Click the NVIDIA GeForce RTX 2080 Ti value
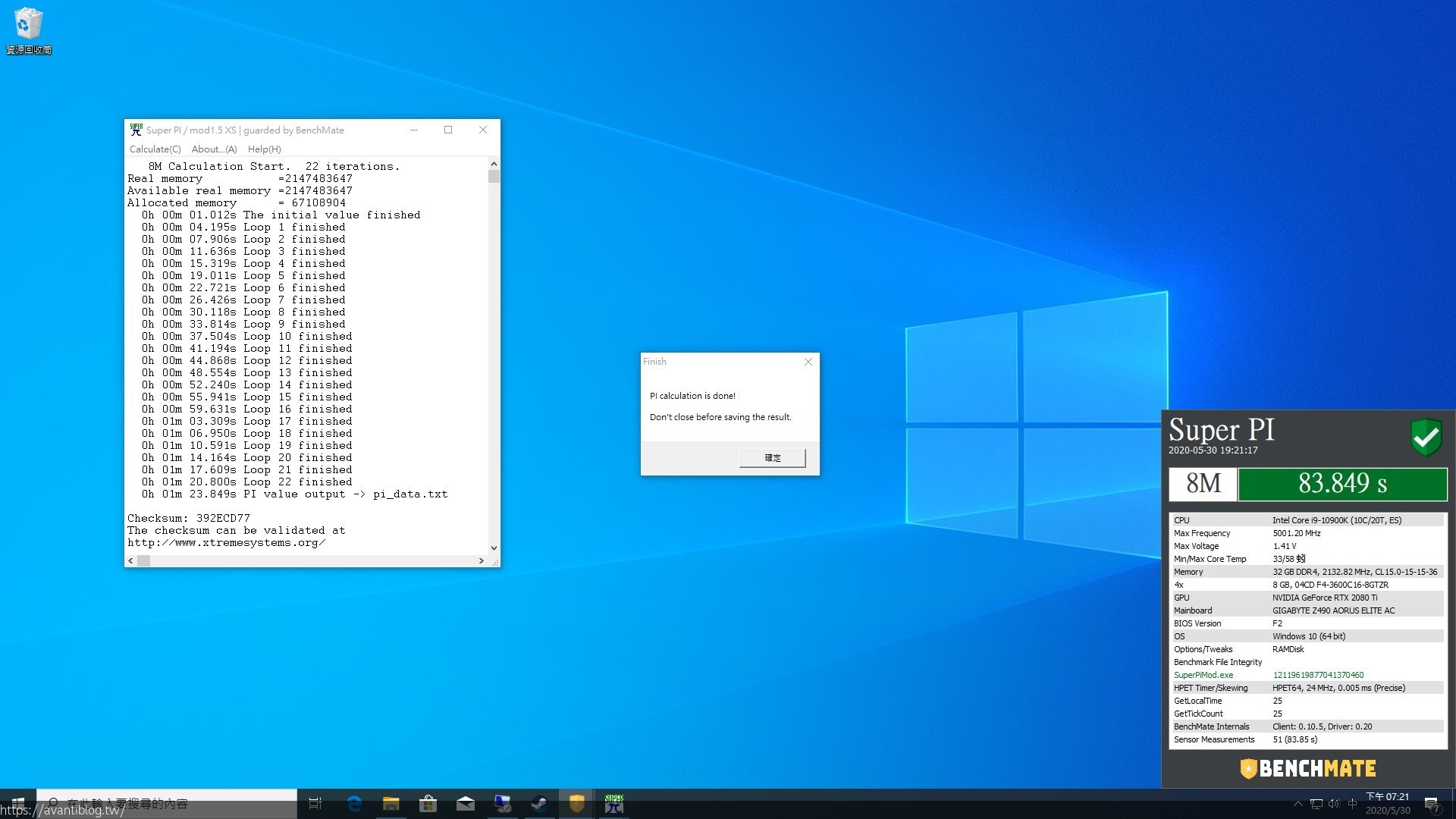 pos(1325,598)
